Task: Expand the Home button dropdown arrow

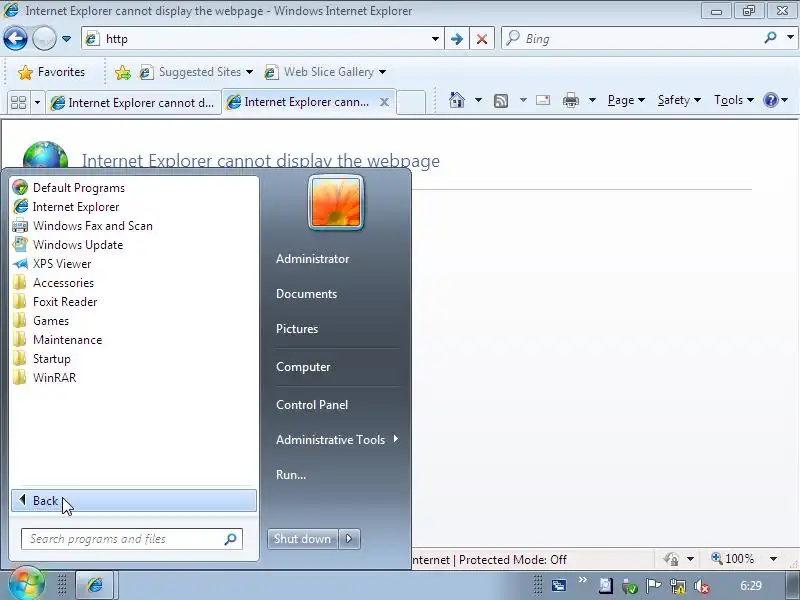Action: click(478, 100)
